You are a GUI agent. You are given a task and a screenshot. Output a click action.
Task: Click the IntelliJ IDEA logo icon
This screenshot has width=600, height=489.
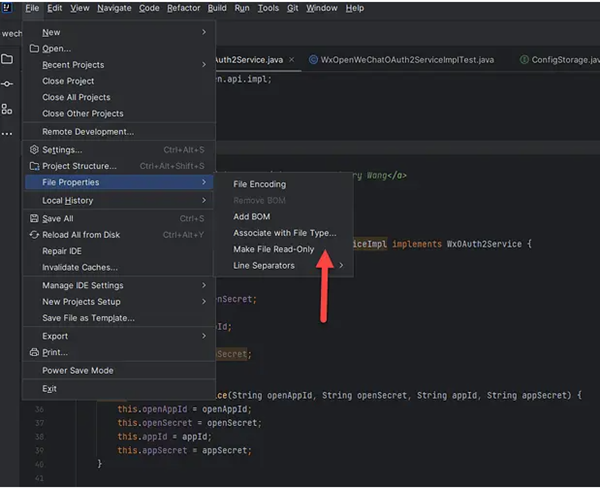point(9,8)
